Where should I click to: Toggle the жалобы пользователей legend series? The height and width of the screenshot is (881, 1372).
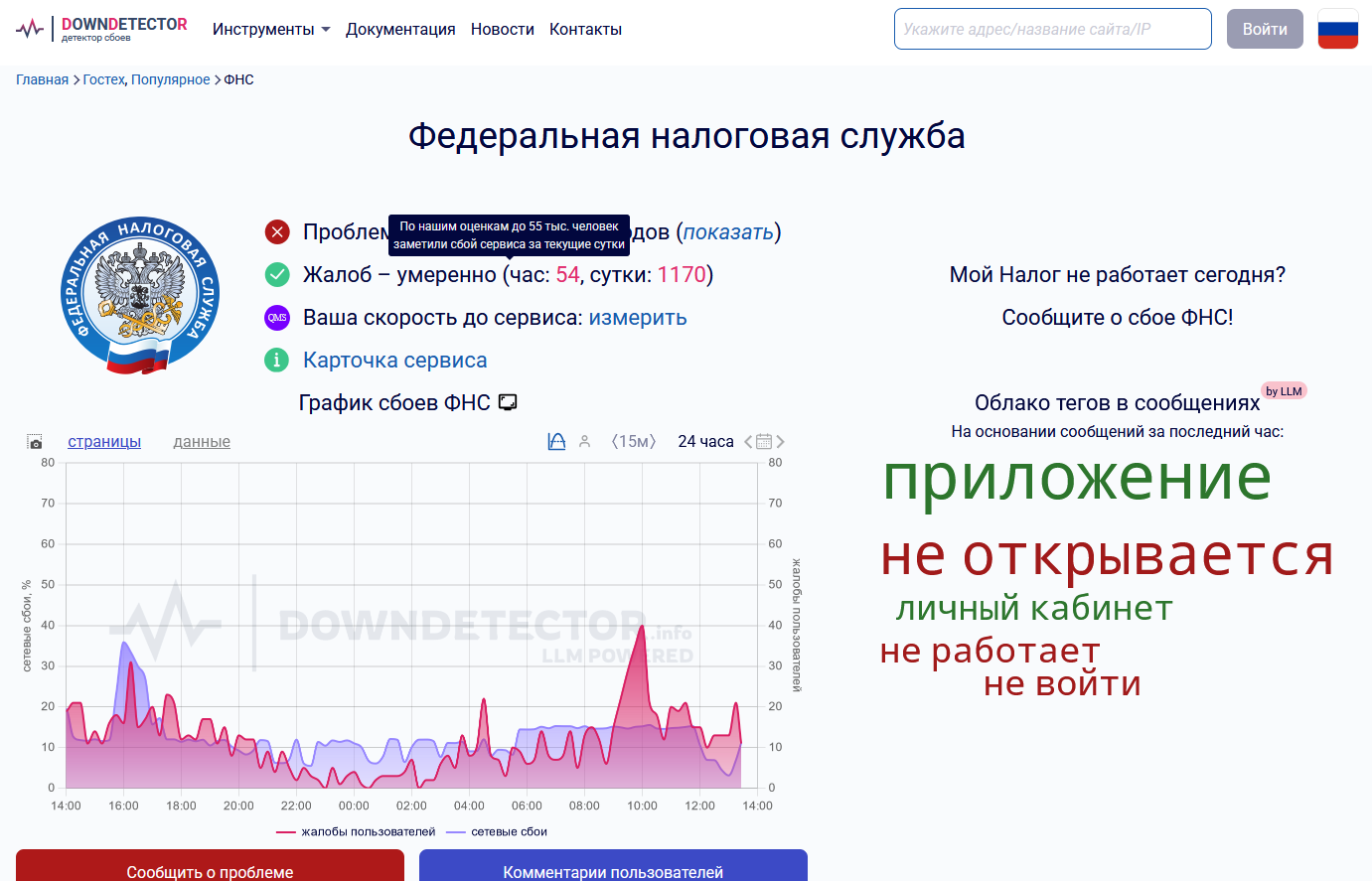coord(357,832)
